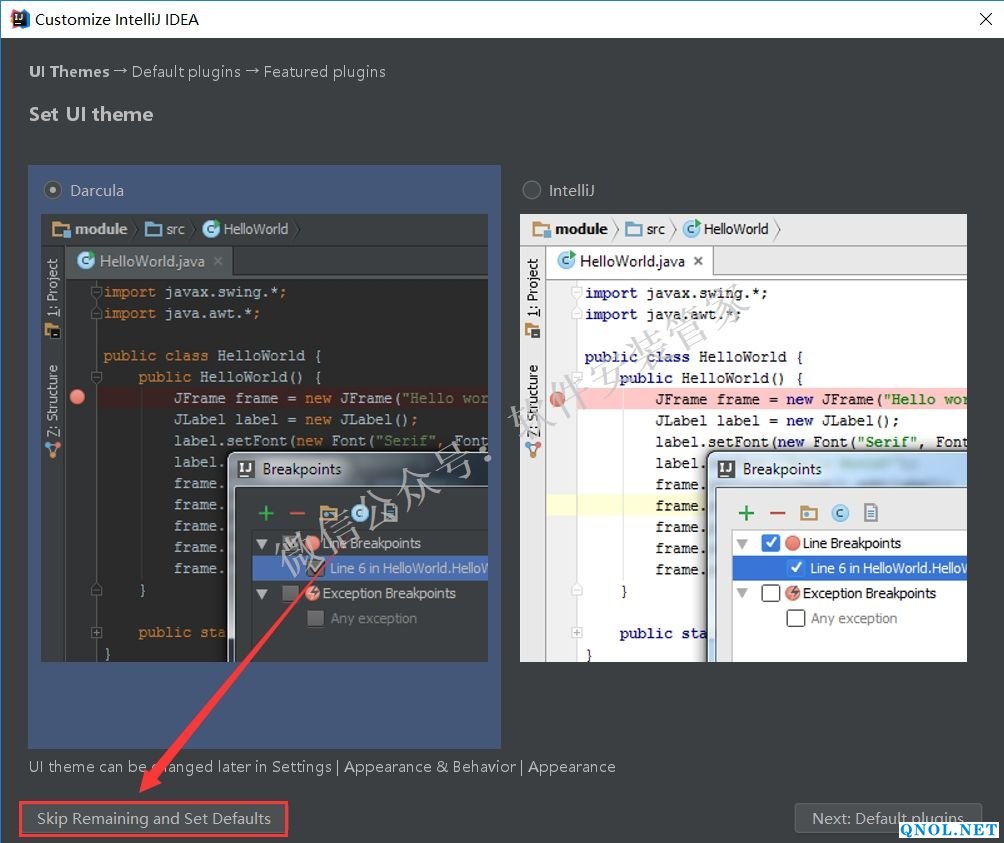Expand folded code block in light preview gutter
This screenshot has width=1004, height=843.
click(577, 633)
